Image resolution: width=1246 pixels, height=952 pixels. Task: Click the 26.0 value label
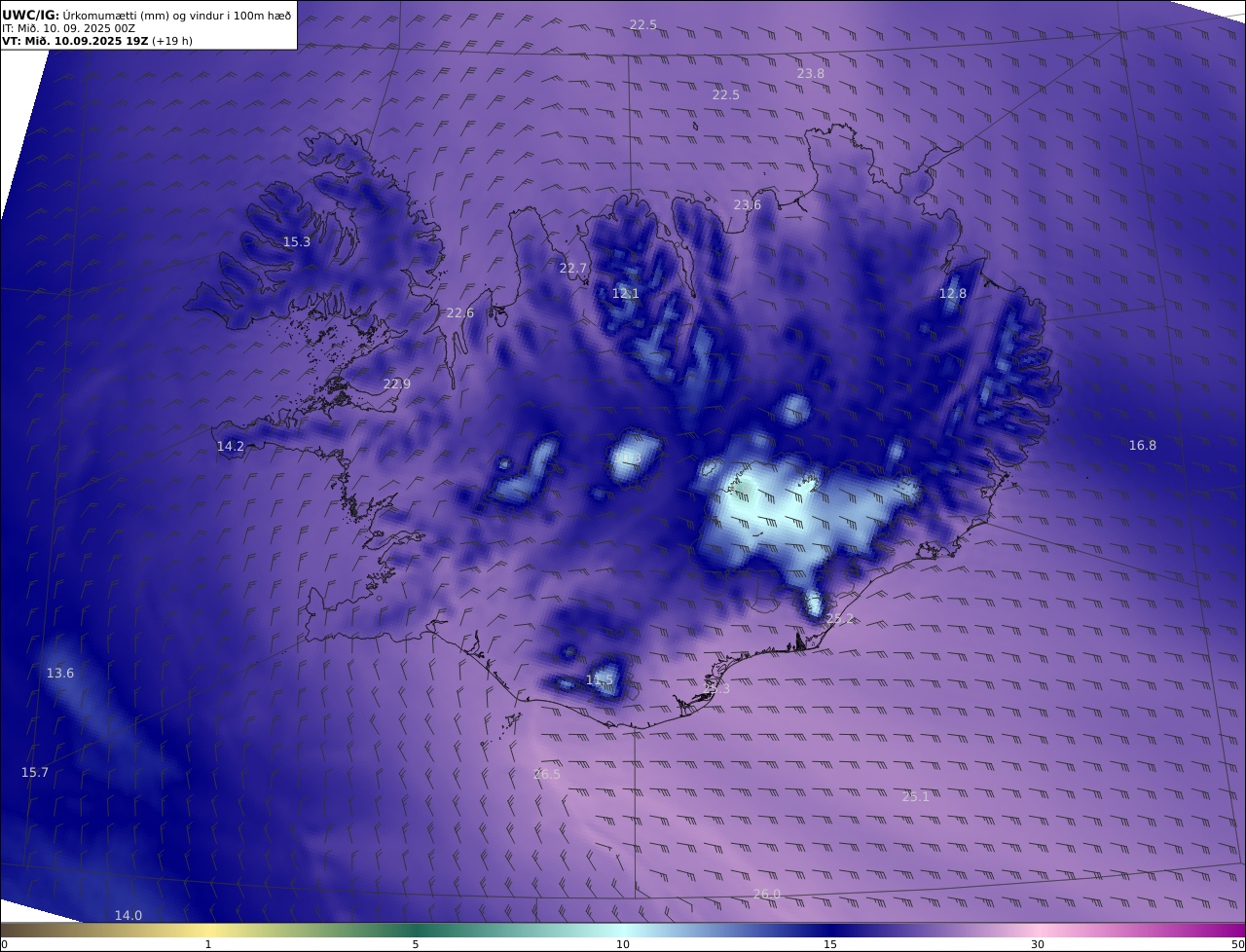767,894
